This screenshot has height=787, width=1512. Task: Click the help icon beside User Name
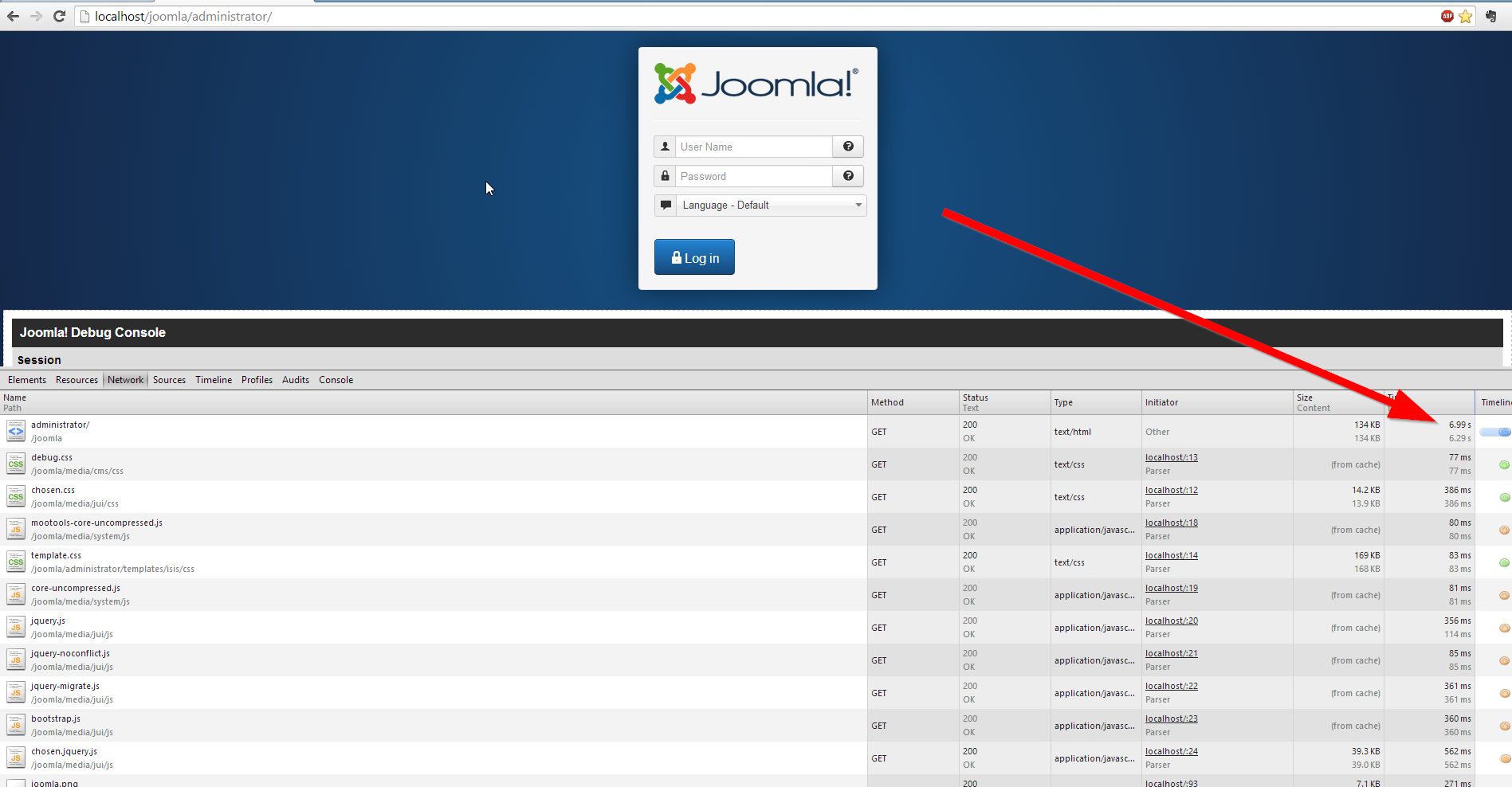coord(848,147)
